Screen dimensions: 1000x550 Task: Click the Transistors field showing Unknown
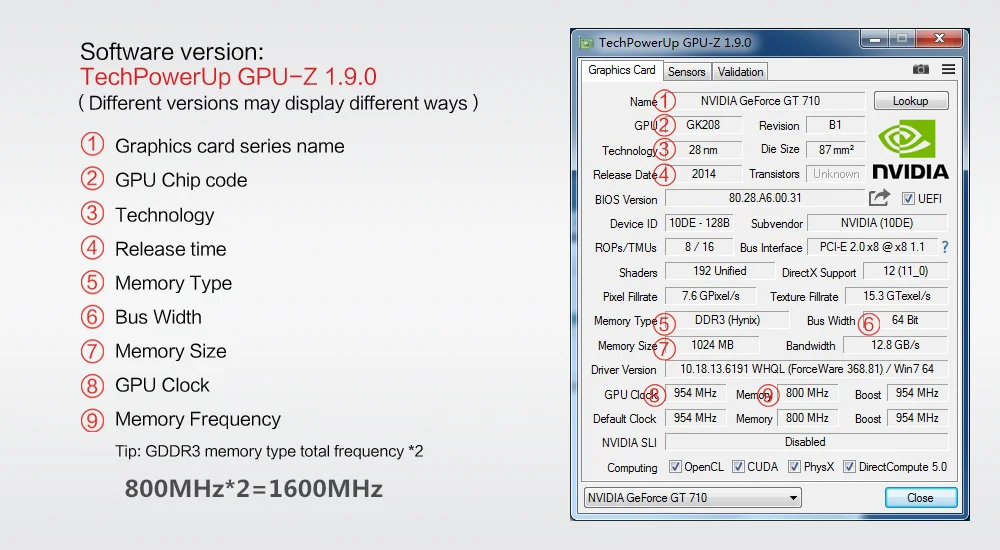[835, 174]
